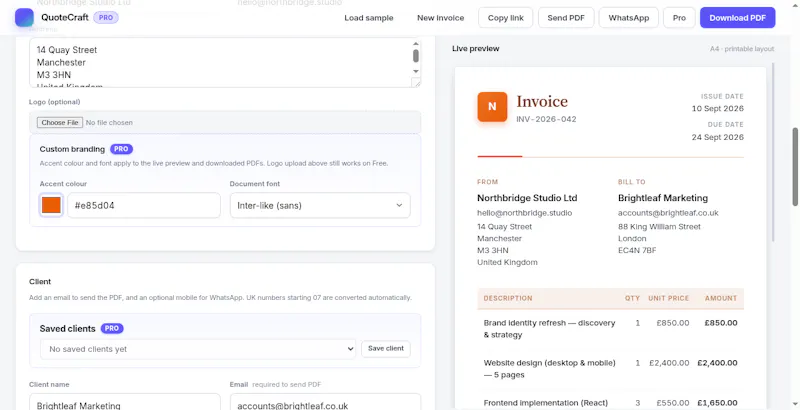Screen dimensions: 800x410
Task: Click the address textarea scroll down arrow
Action: pos(416,71)
